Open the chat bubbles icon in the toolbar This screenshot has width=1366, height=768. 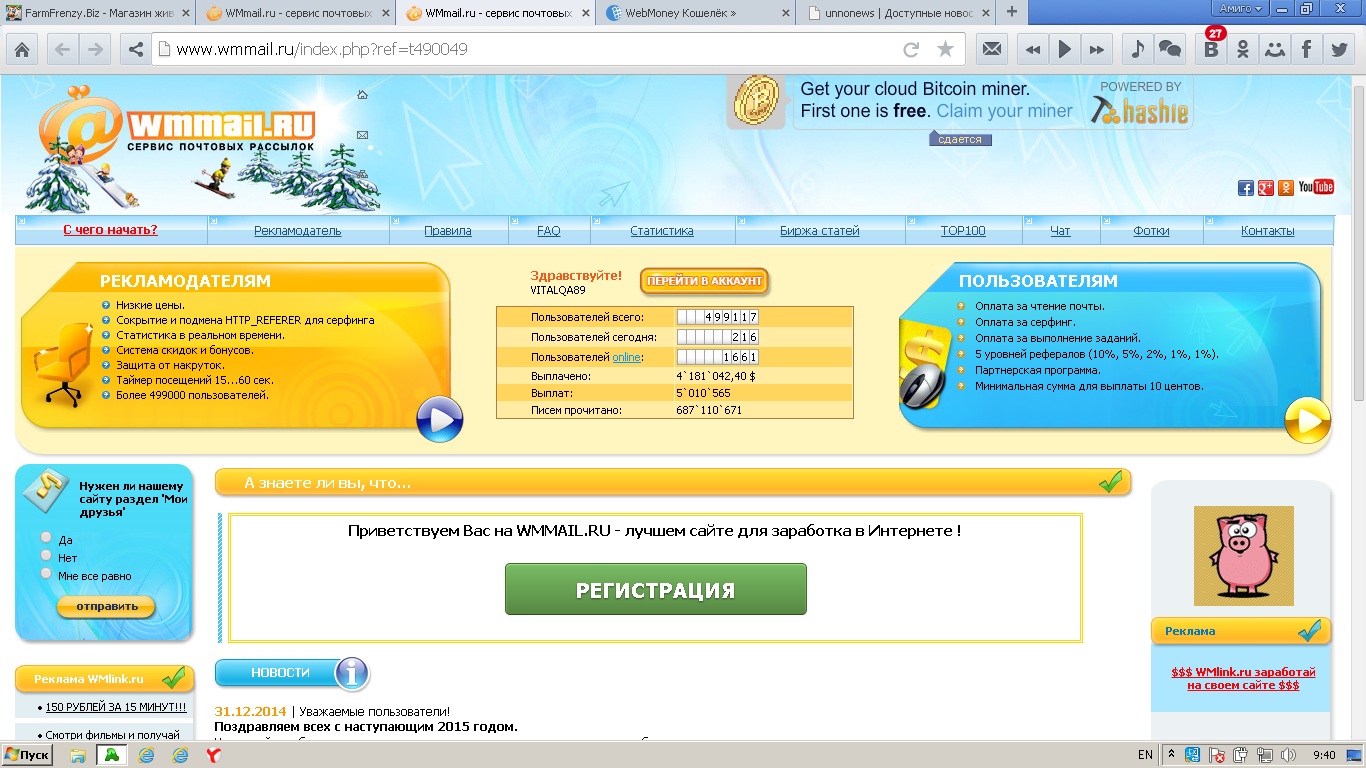click(1169, 49)
